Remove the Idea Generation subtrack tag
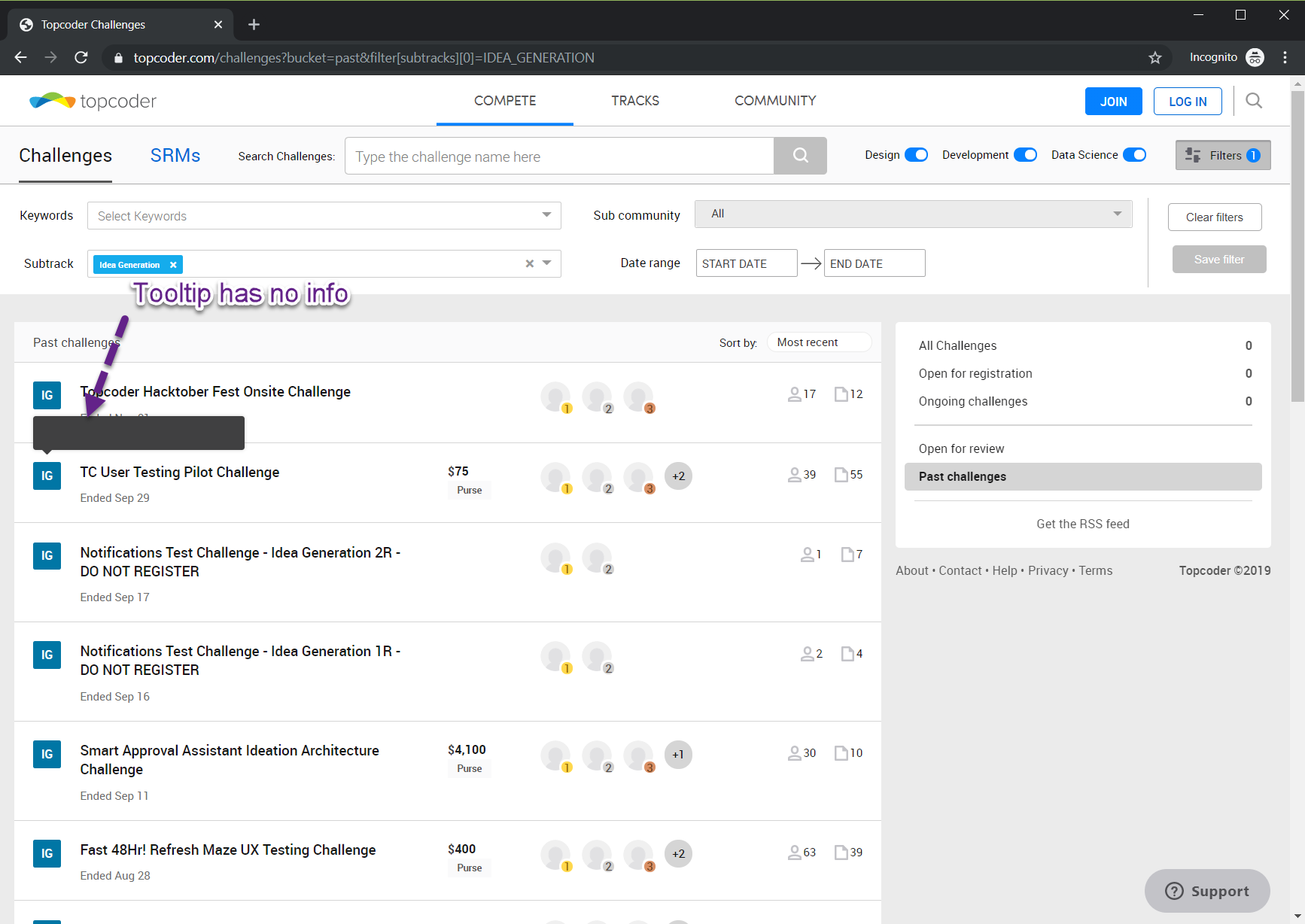The height and width of the screenshot is (924, 1305). click(173, 265)
